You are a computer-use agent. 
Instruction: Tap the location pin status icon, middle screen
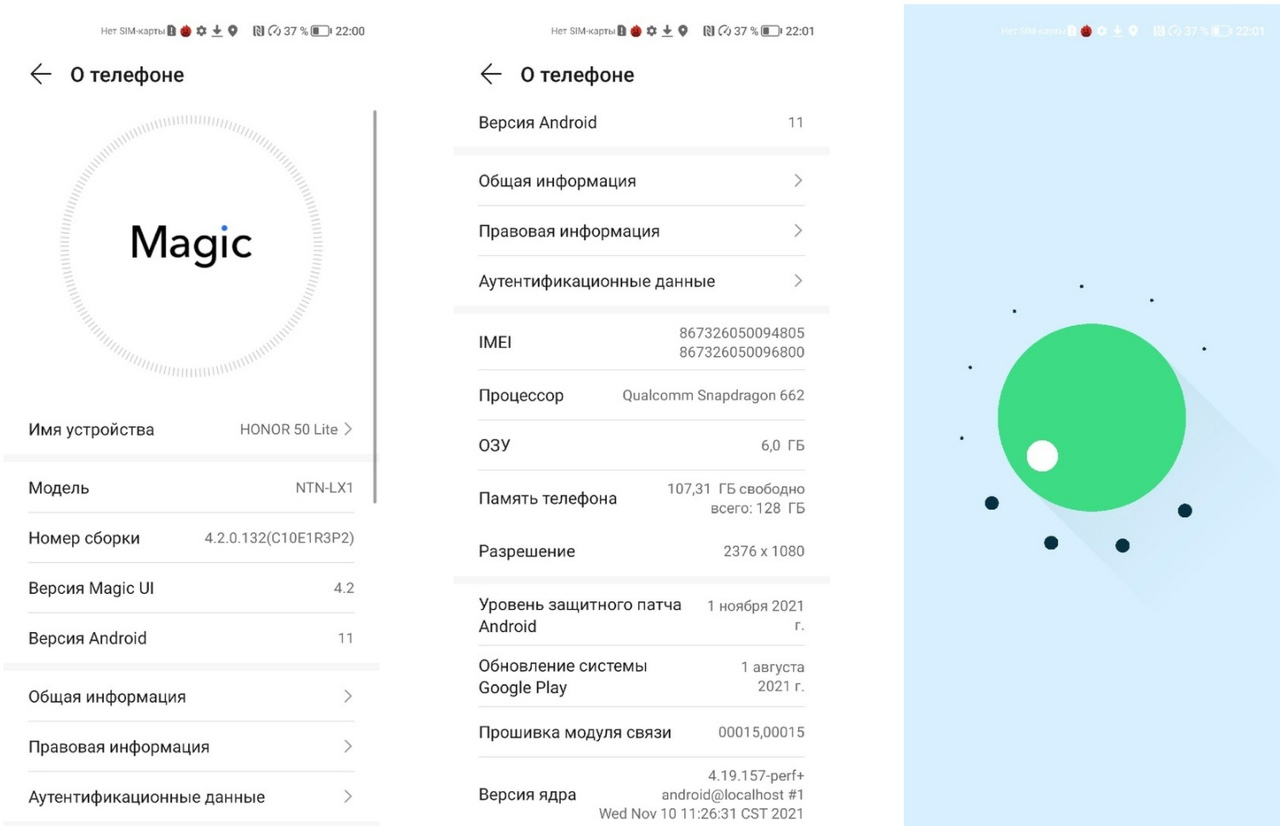click(x=683, y=31)
